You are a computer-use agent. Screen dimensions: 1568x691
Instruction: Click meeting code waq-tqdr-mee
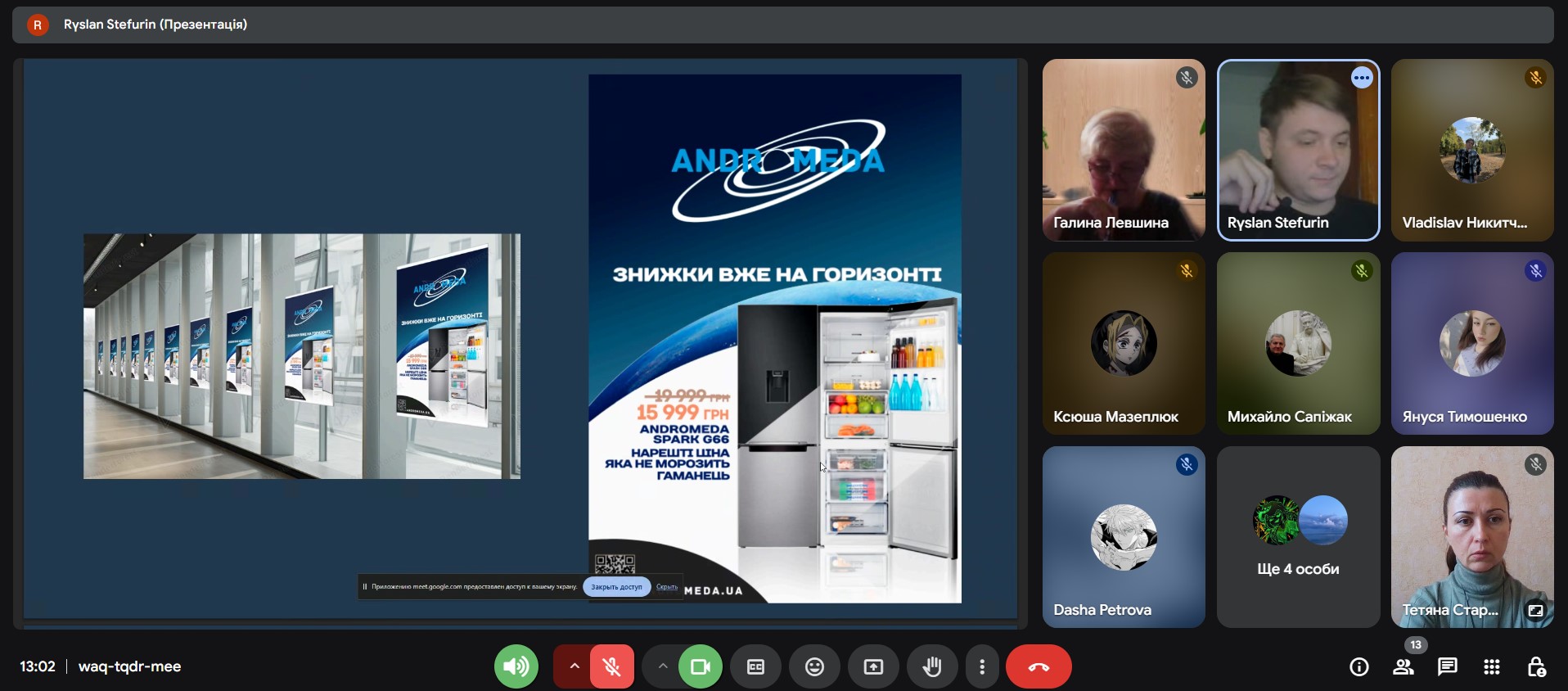pos(129,666)
